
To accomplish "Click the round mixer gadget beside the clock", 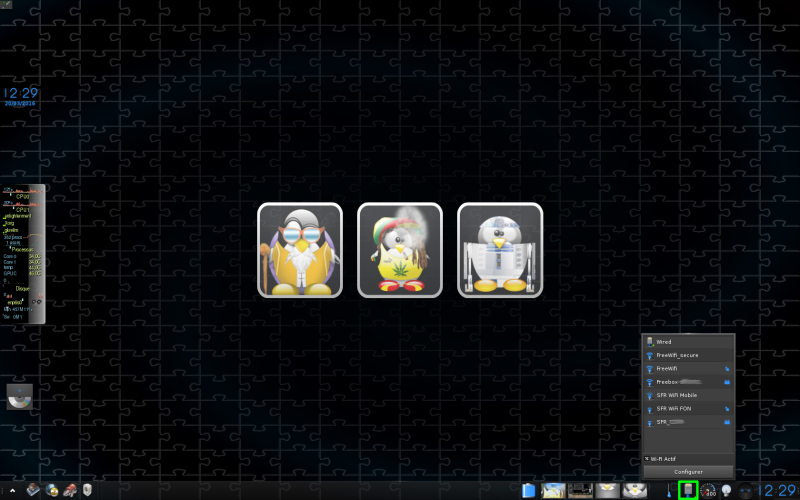I will tap(745, 491).
